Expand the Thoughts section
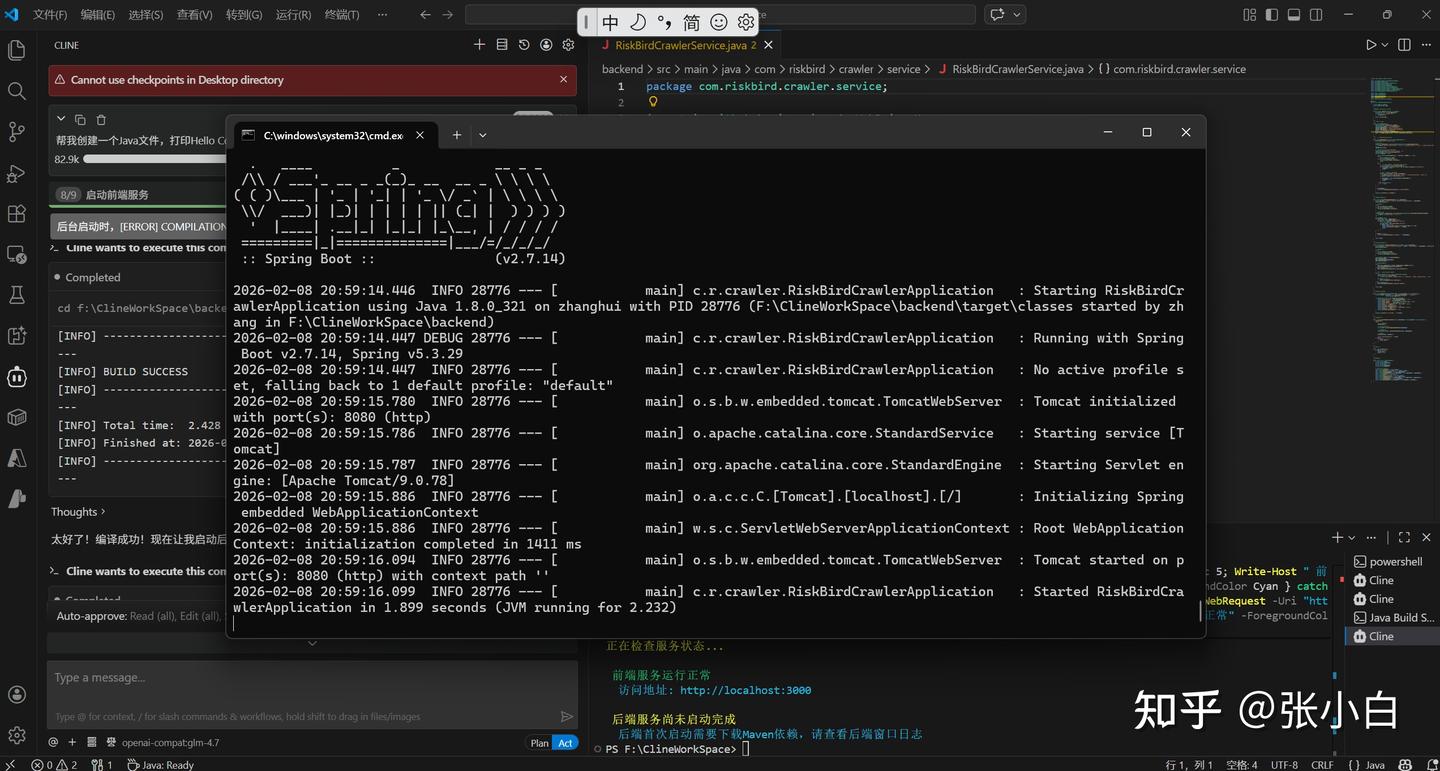Viewport: 1440px width, 771px height. (x=78, y=512)
